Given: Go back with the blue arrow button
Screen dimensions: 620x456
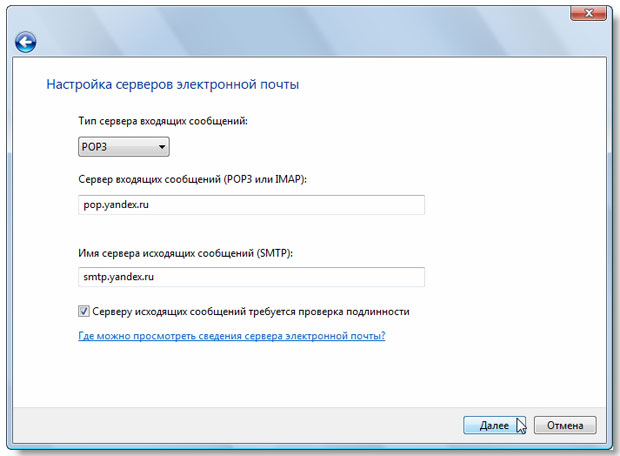Looking at the screenshot, I should [26, 42].
